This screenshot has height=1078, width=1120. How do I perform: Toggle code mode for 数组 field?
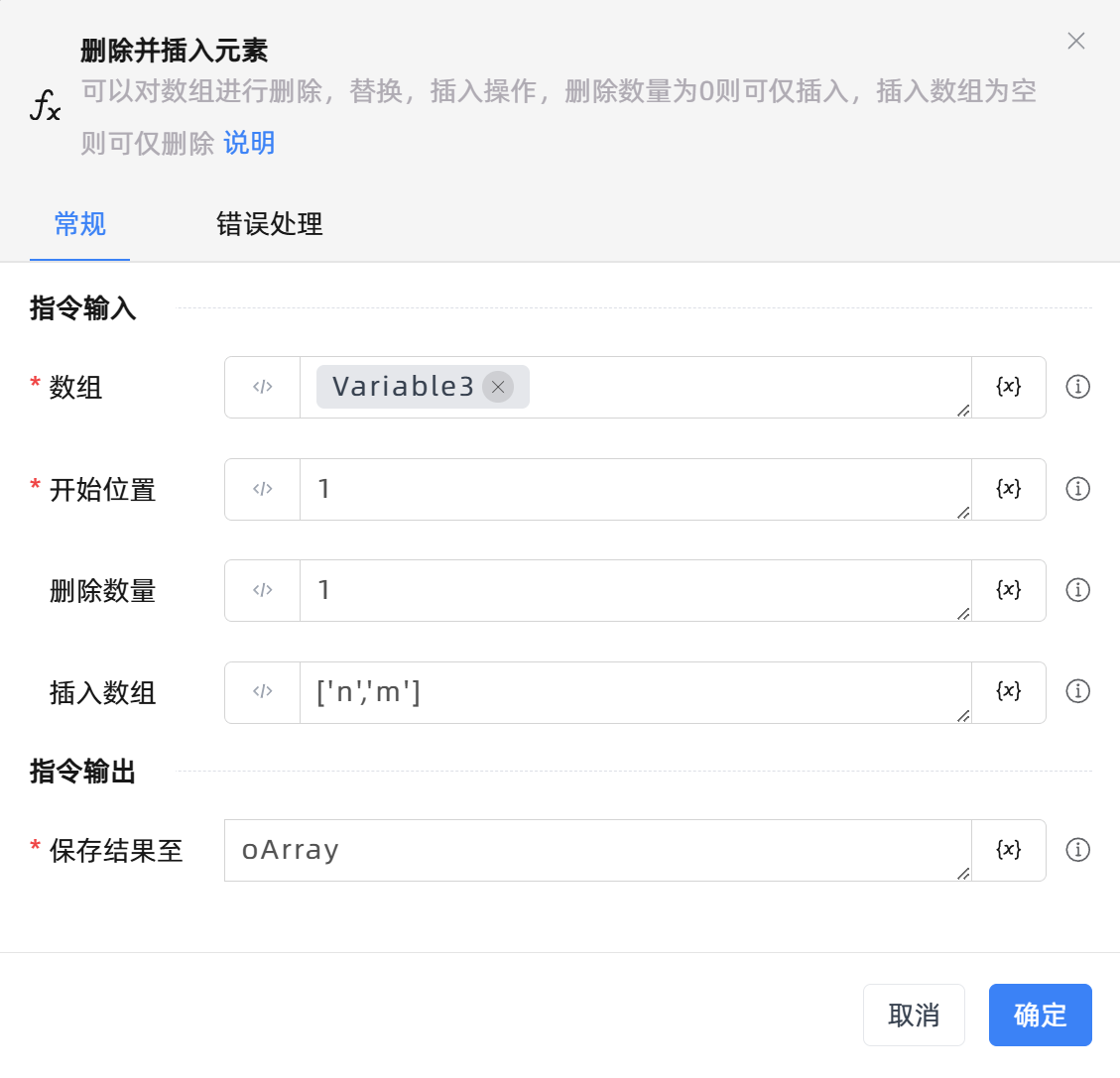click(263, 387)
